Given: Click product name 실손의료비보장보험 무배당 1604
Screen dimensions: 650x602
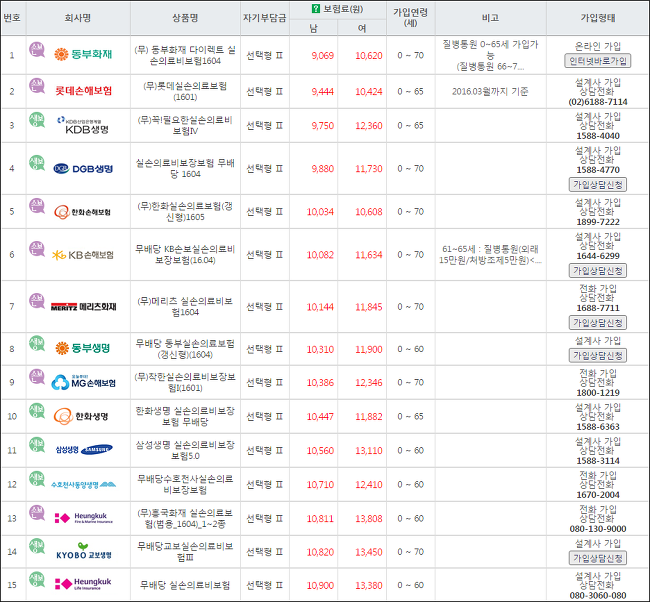Looking at the screenshot, I should pos(185,168).
